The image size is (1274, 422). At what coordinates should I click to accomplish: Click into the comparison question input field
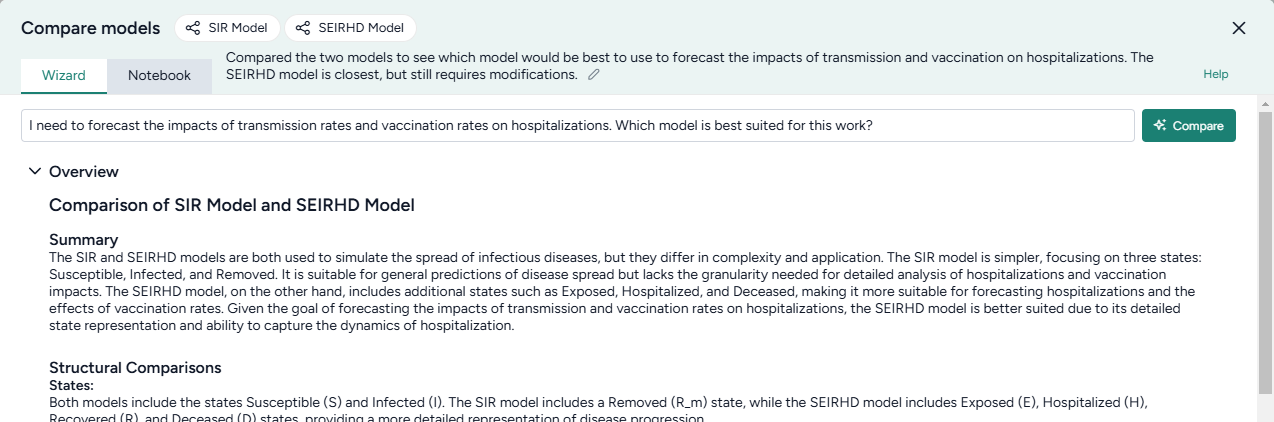tap(578, 126)
